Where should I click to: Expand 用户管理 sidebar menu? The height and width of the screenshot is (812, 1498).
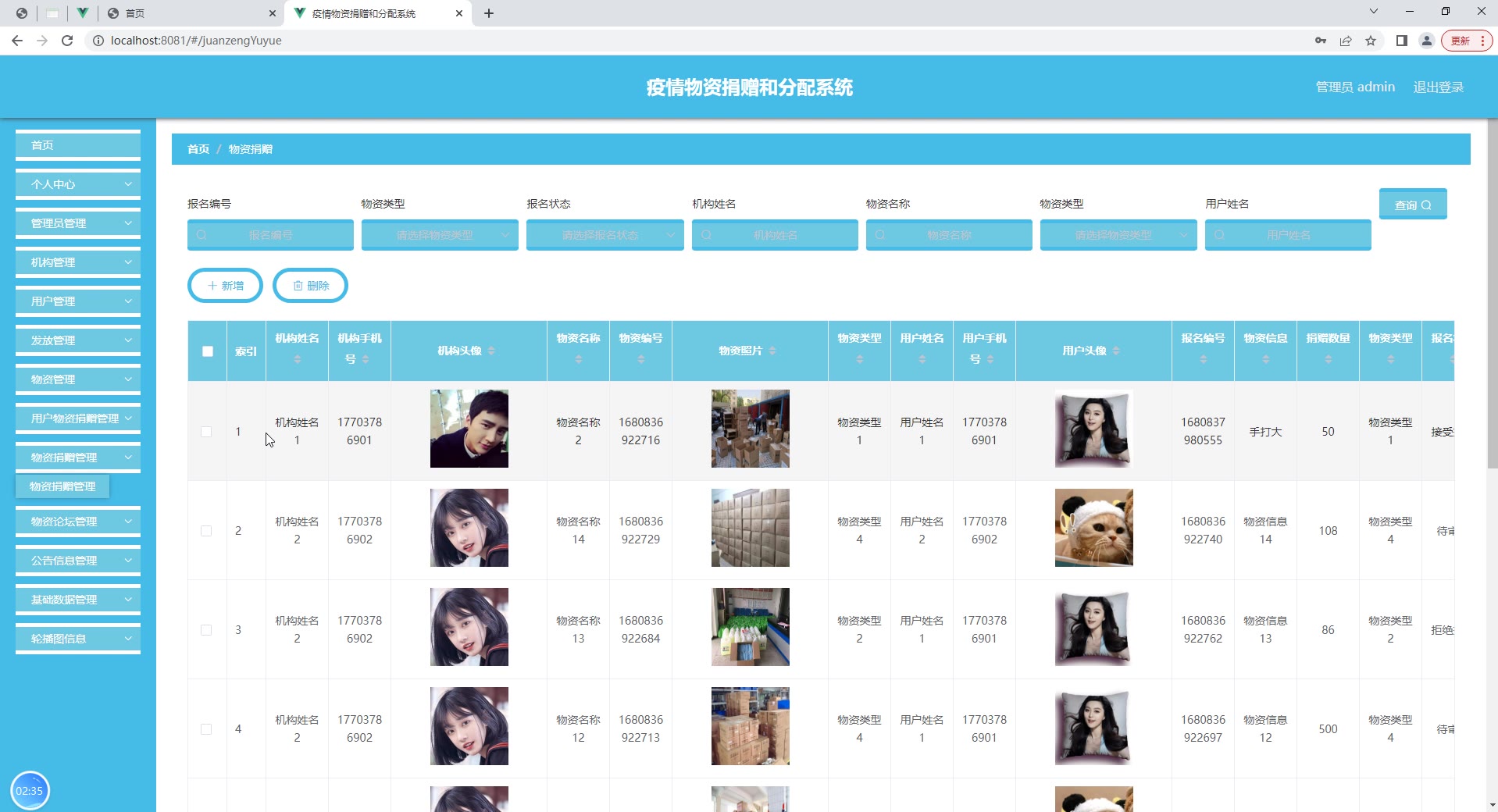pyautogui.click(x=78, y=301)
